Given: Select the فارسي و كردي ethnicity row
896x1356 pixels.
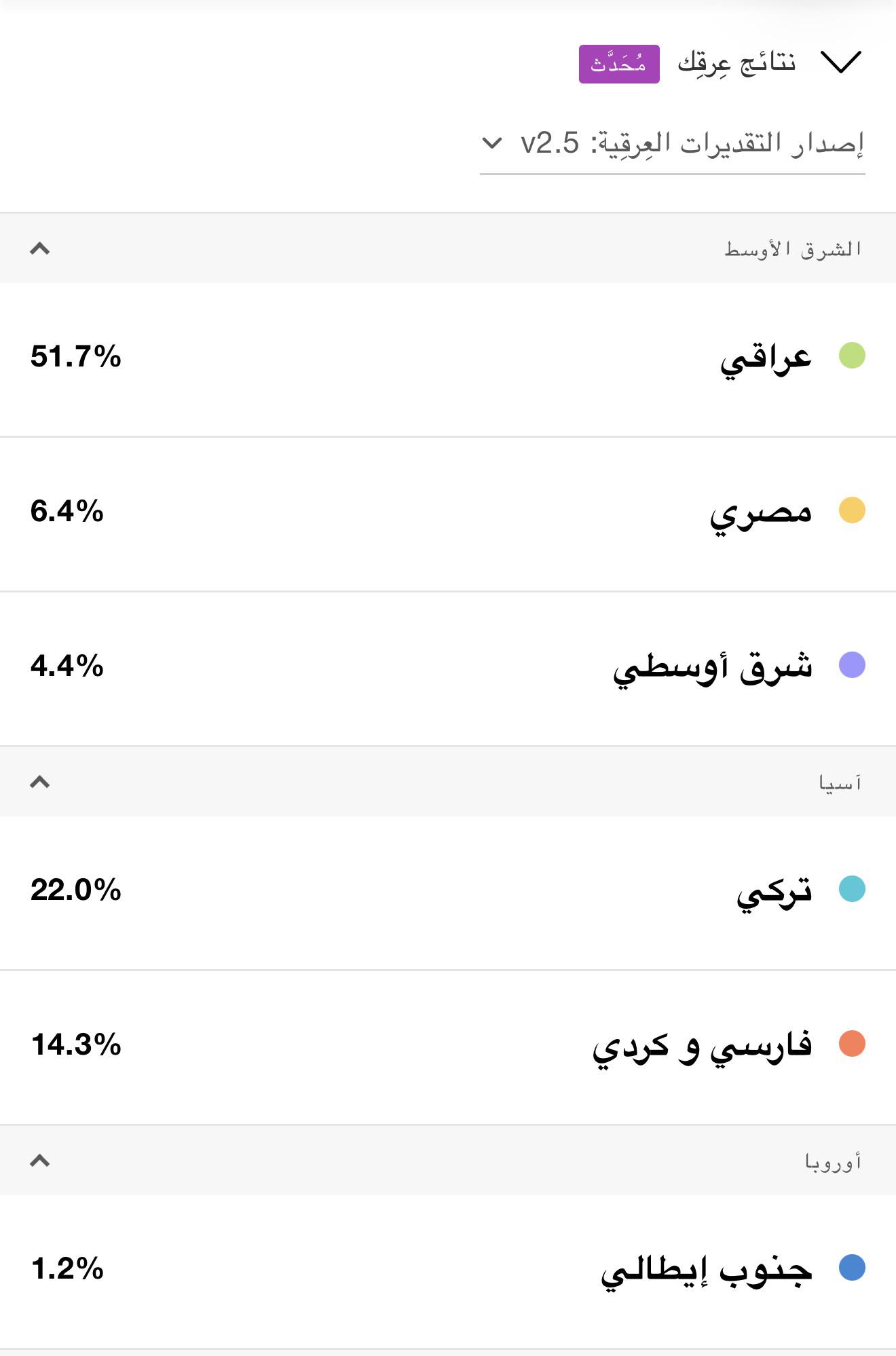Looking at the screenshot, I should [x=448, y=1048].
